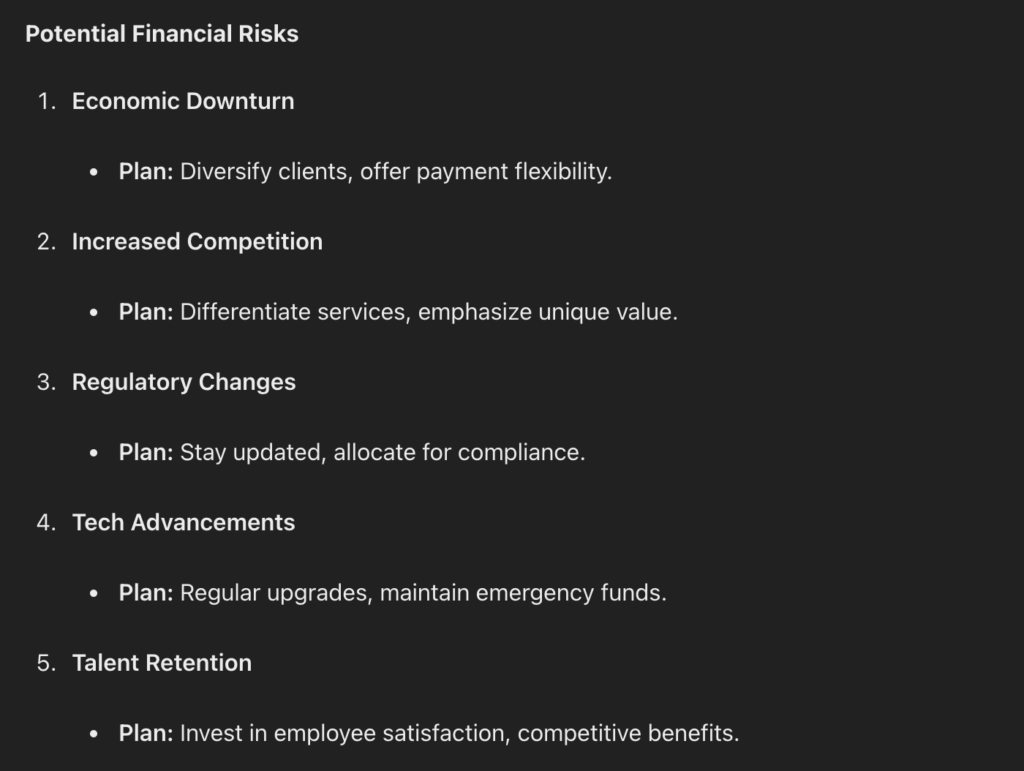Select the "Regulatory Changes" list title
The height and width of the screenshot is (771, 1024).
click(x=184, y=382)
